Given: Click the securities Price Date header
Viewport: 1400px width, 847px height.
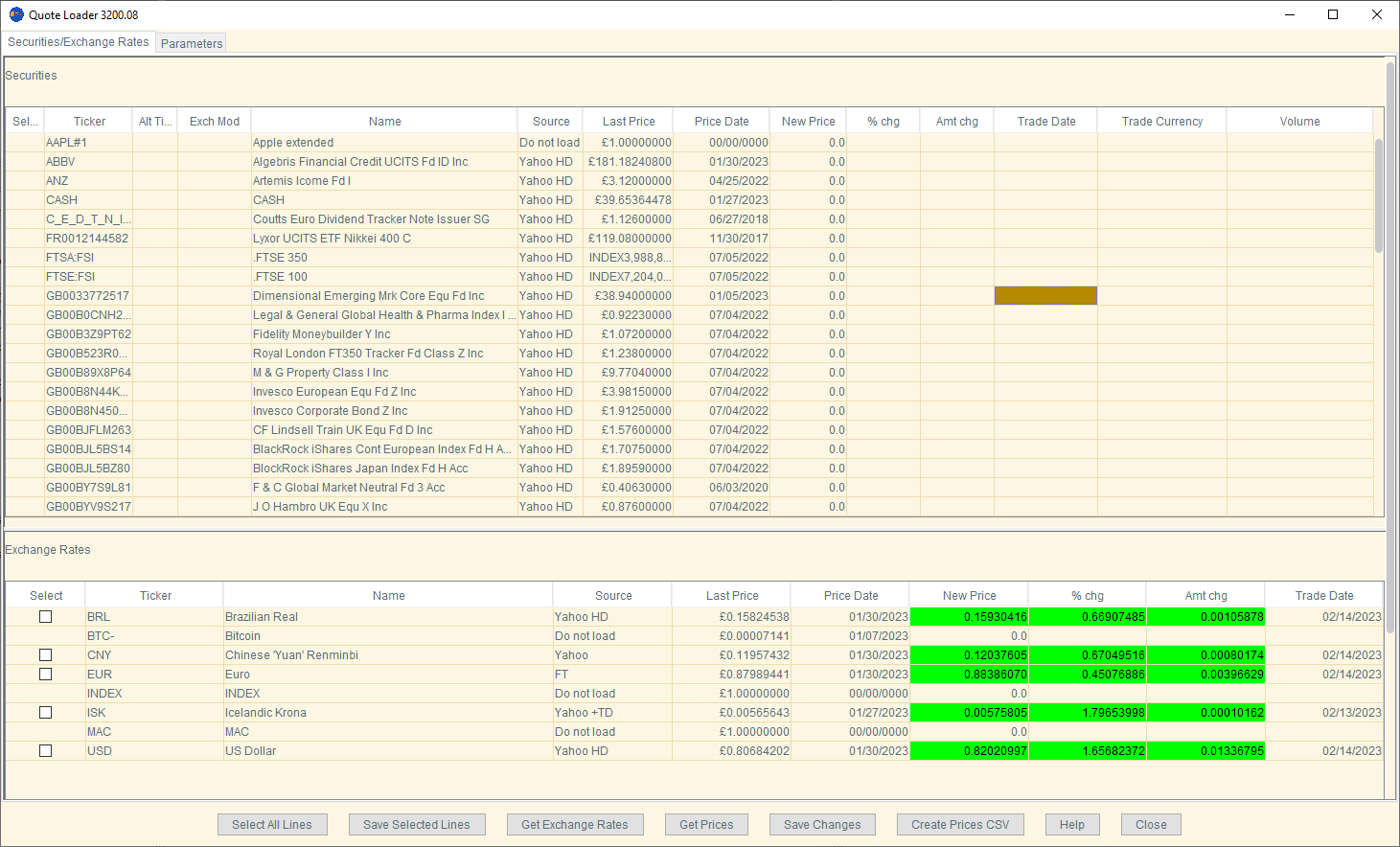Looking at the screenshot, I should (x=722, y=122).
